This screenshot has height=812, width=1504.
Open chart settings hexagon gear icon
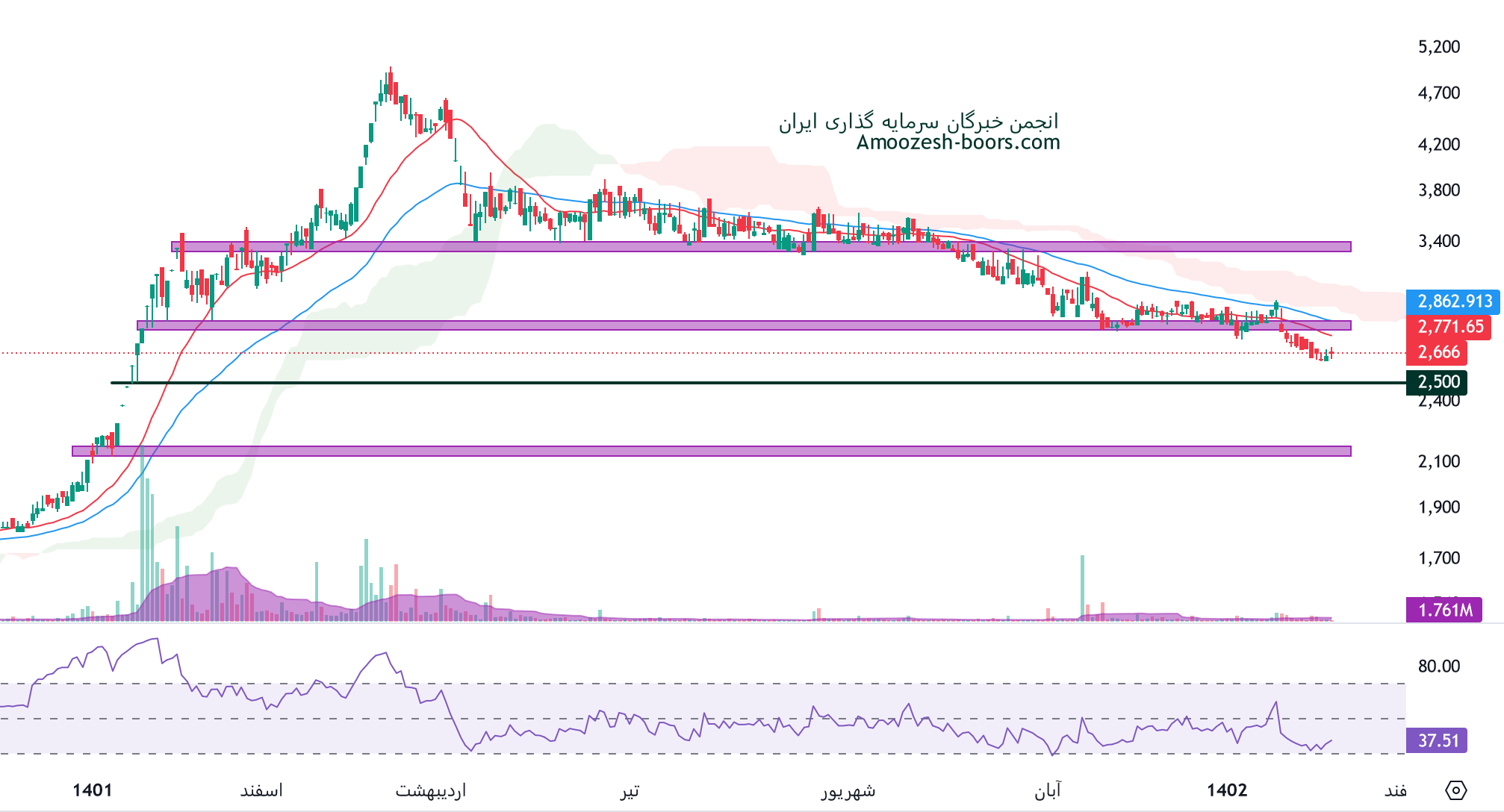1456,790
